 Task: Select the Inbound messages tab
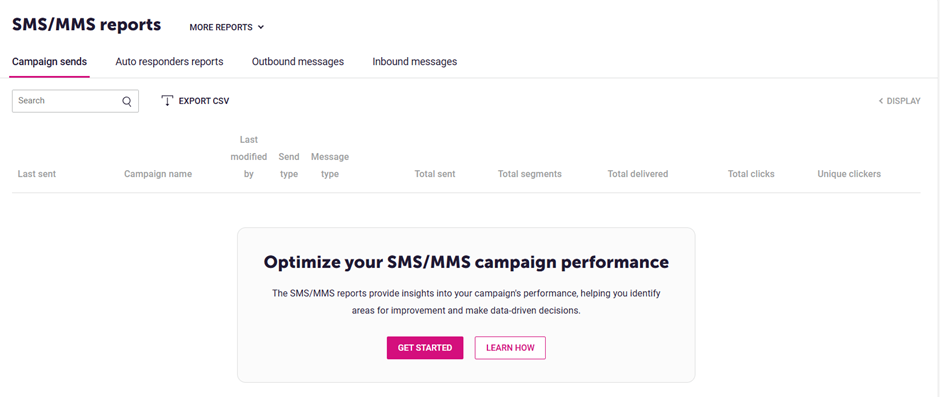point(414,62)
